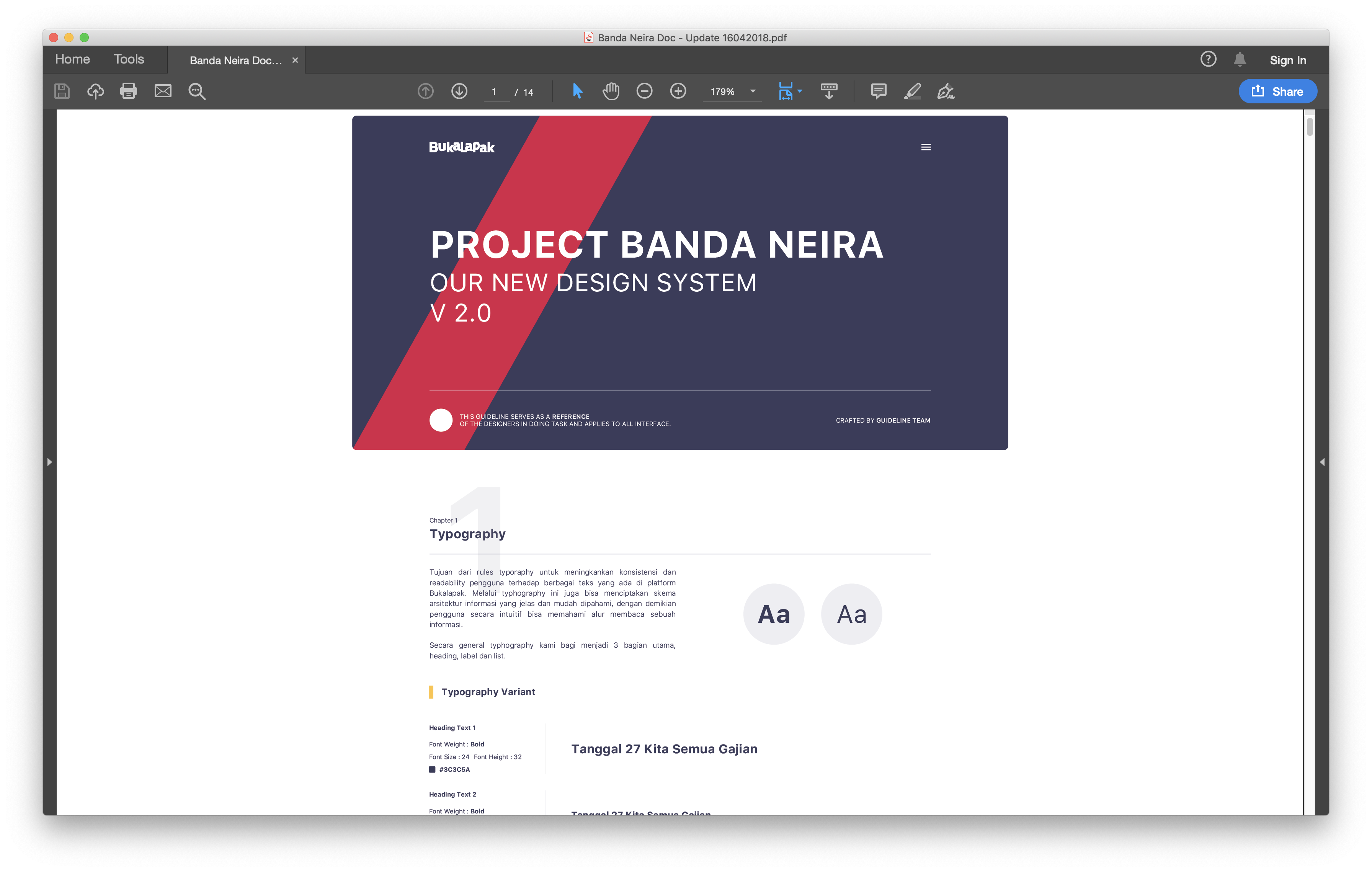Click the Print file icon
The image size is (1372, 872).
129,91
